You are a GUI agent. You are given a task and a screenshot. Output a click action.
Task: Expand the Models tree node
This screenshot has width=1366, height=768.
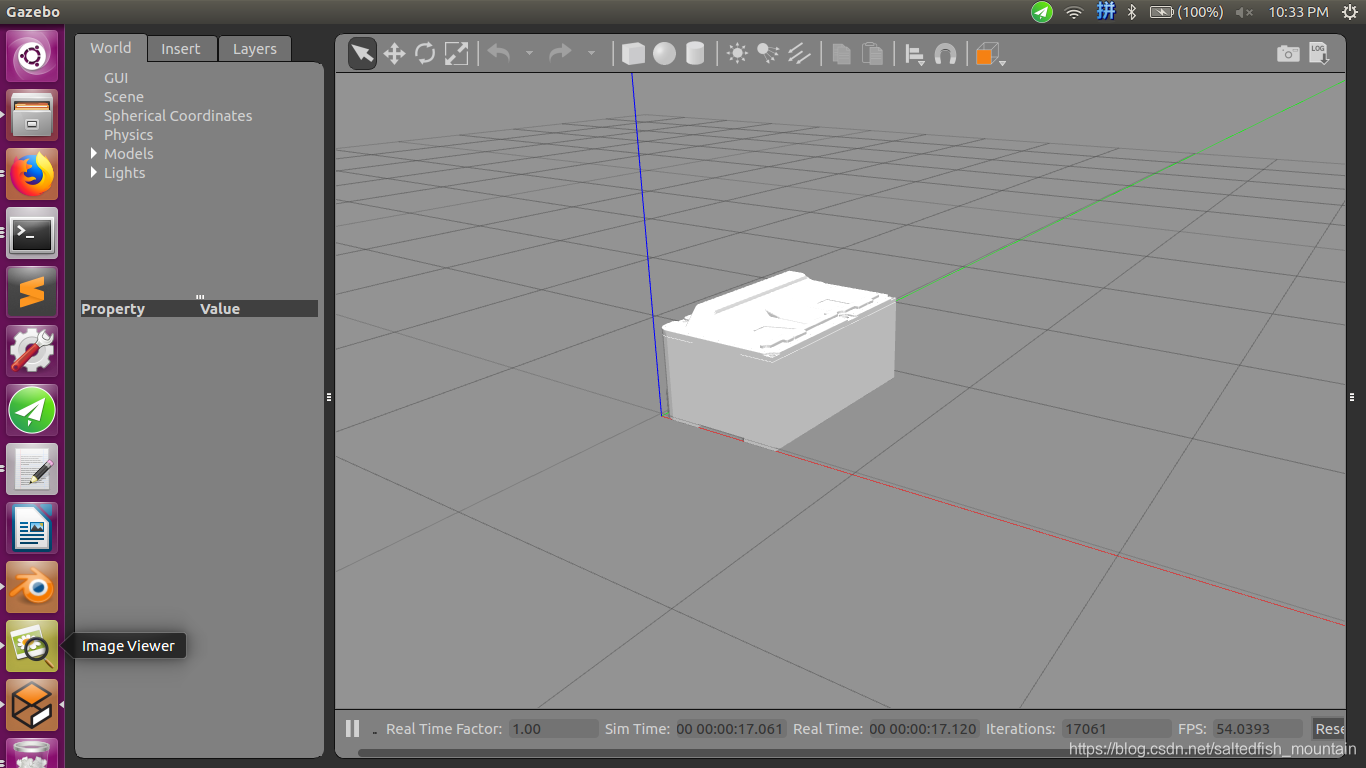94,153
